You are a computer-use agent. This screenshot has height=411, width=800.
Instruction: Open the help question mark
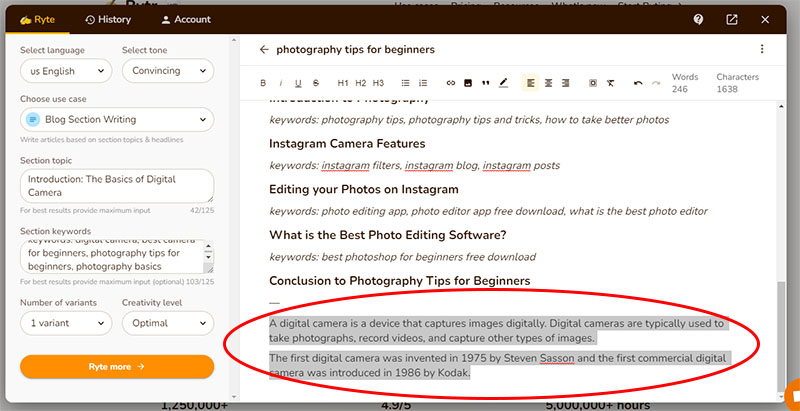(x=698, y=19)
